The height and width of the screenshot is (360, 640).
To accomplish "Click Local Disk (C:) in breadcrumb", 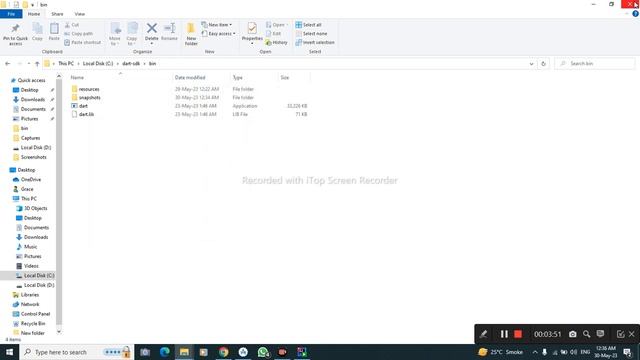I will [98, 64].
